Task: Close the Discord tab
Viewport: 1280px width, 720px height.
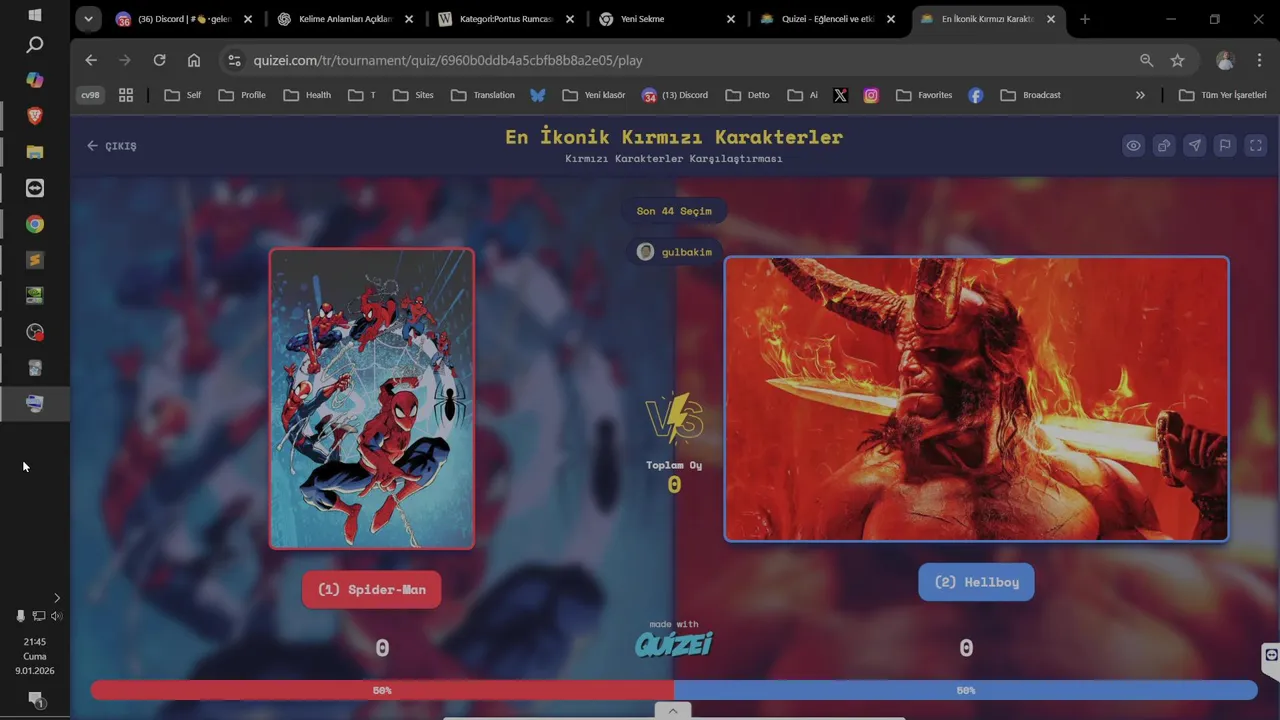Action: tap(248, 19)
